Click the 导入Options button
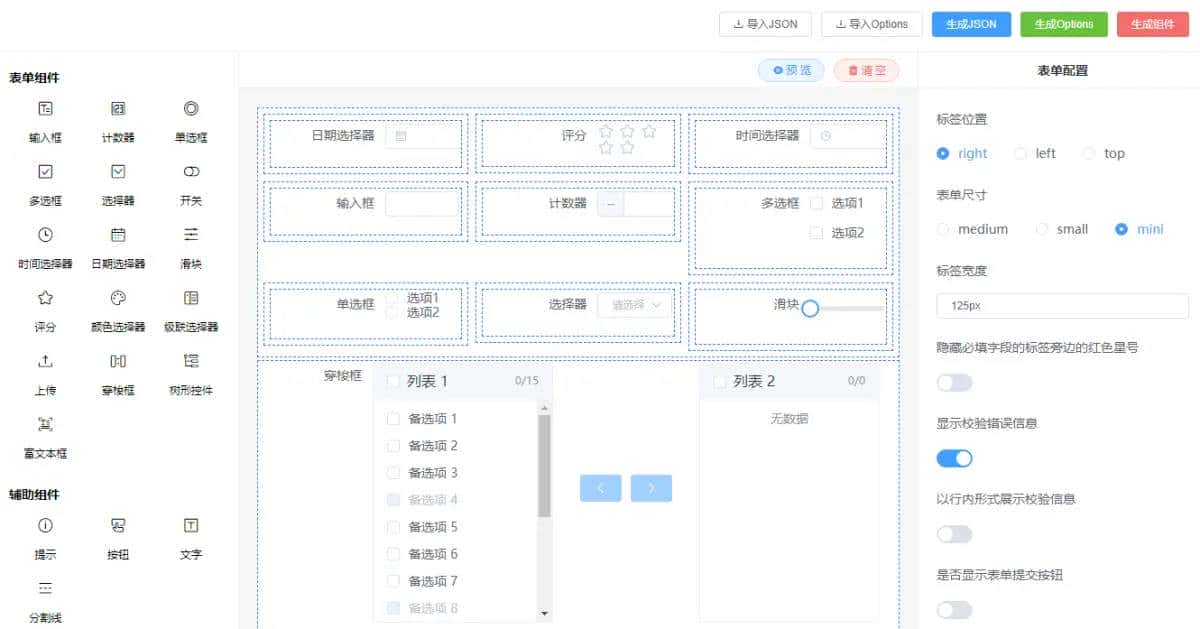The width and height of the screenshot is (1200, 629). tap(871, 23)
